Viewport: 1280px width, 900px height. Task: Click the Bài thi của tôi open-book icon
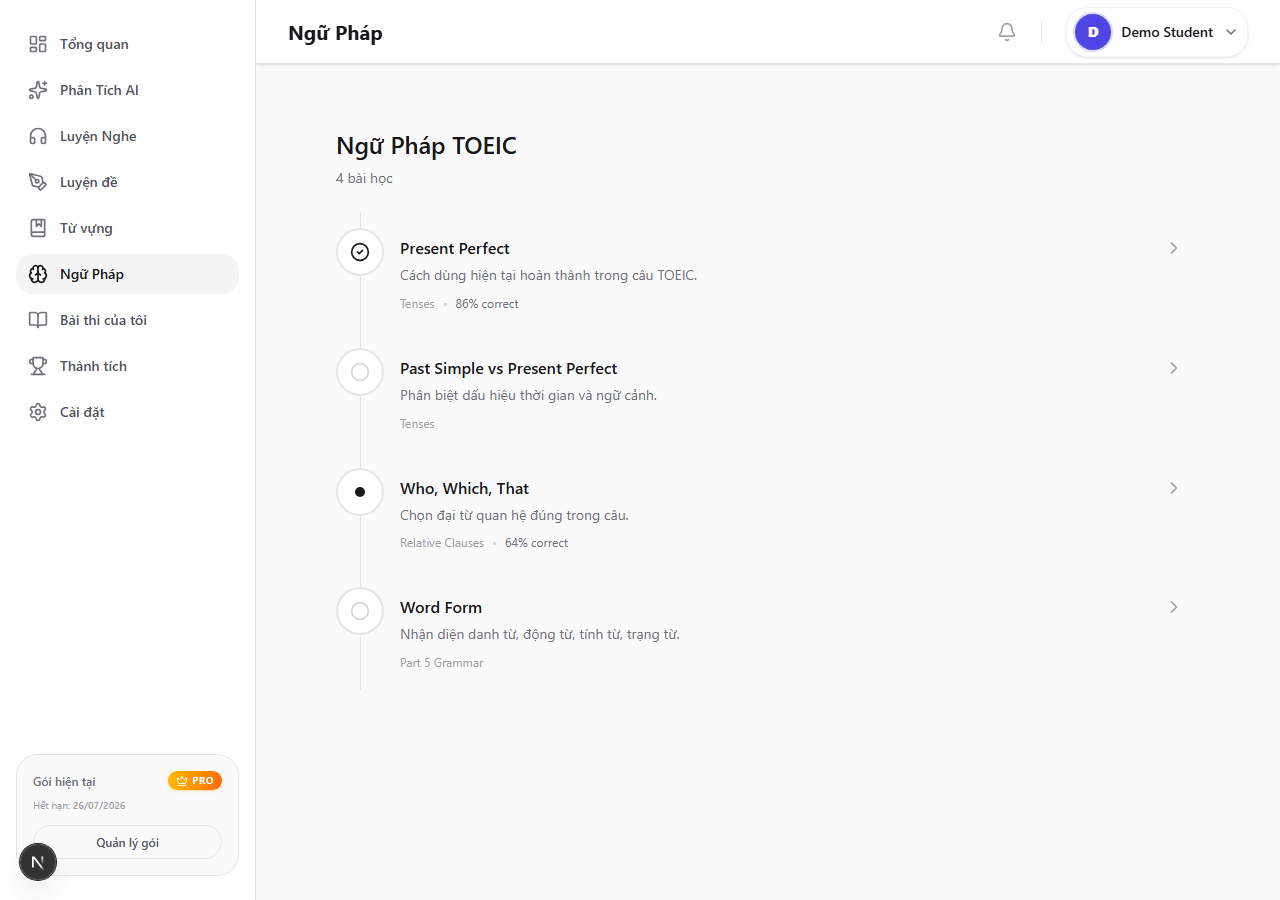[x=38, y=320]
